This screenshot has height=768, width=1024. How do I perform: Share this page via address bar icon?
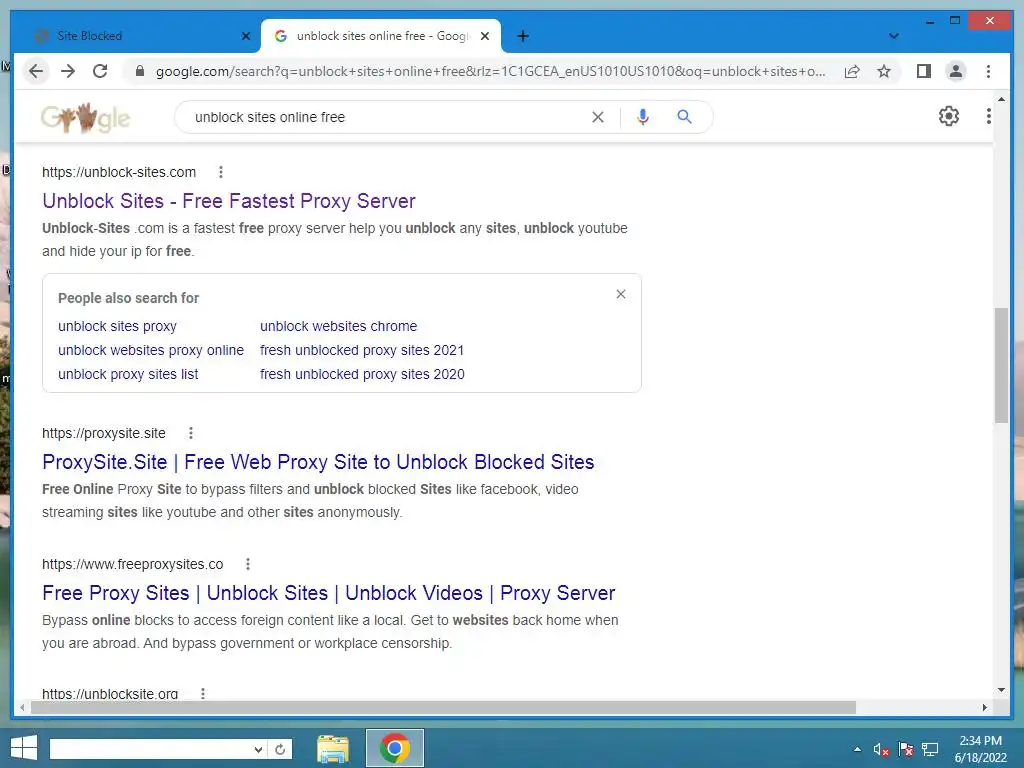pyautogui.click(x=852, y=71)
